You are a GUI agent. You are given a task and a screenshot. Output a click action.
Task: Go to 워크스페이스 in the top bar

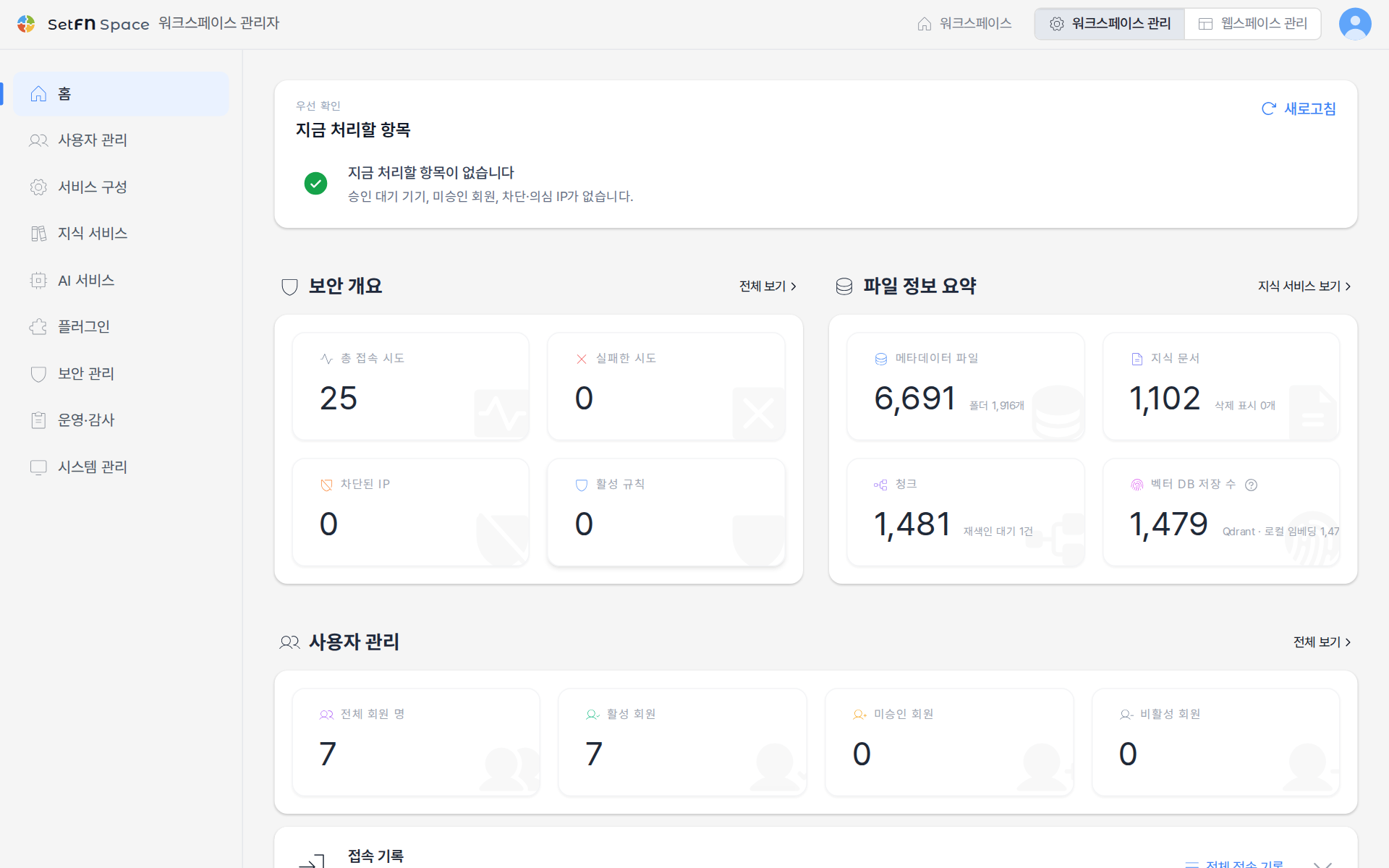[964, 24]
